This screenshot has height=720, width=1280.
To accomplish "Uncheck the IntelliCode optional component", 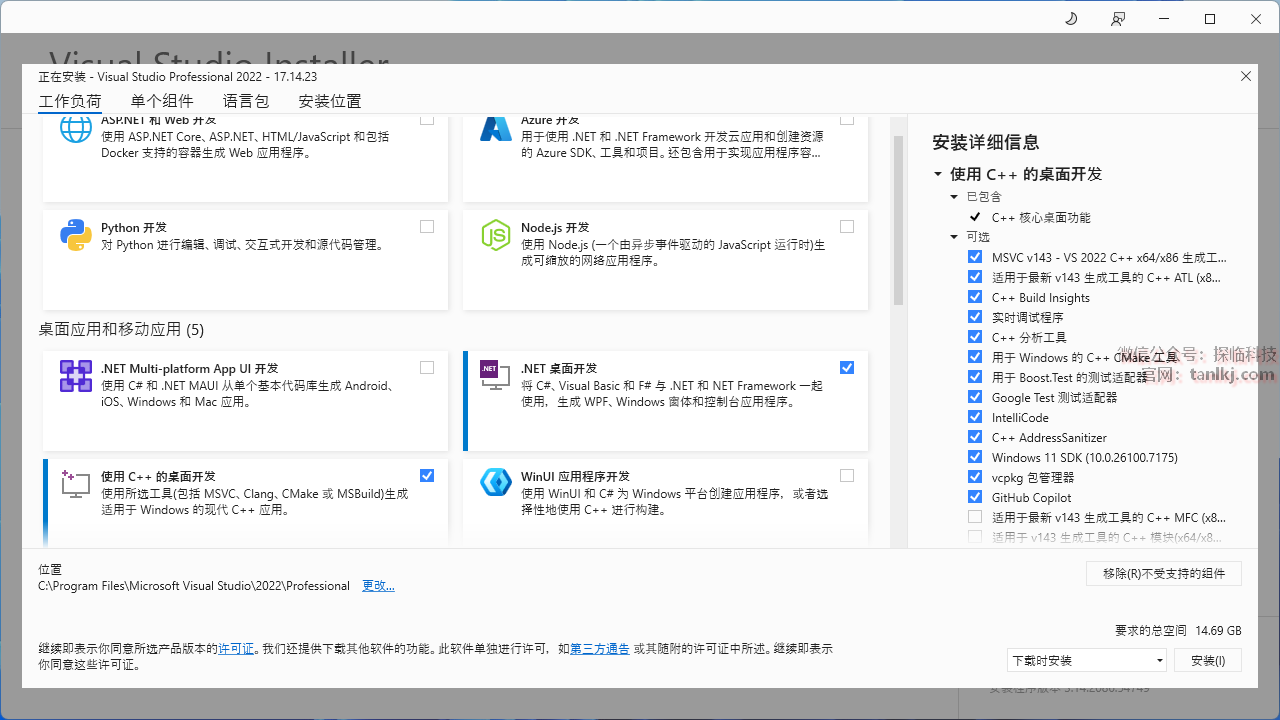I will [975, 417].
